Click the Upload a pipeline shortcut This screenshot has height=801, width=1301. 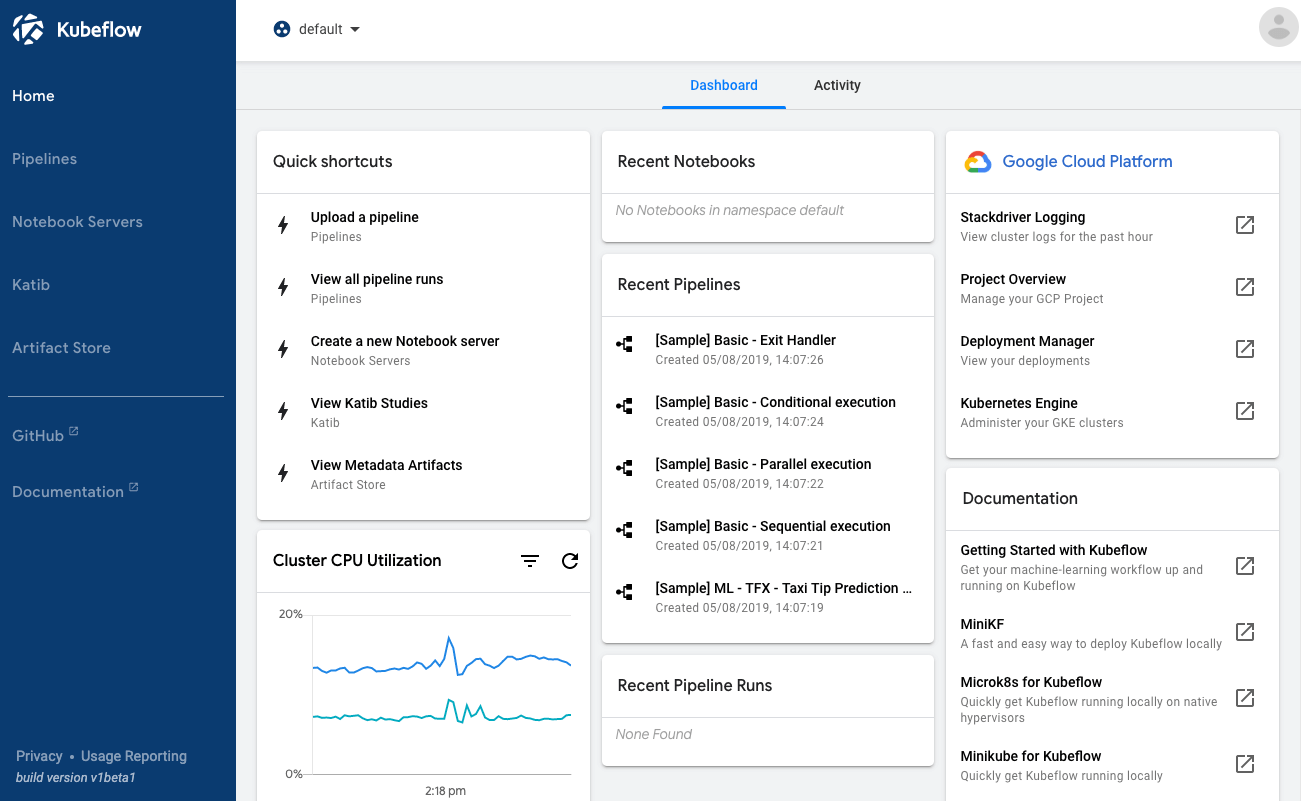[423, 226]
